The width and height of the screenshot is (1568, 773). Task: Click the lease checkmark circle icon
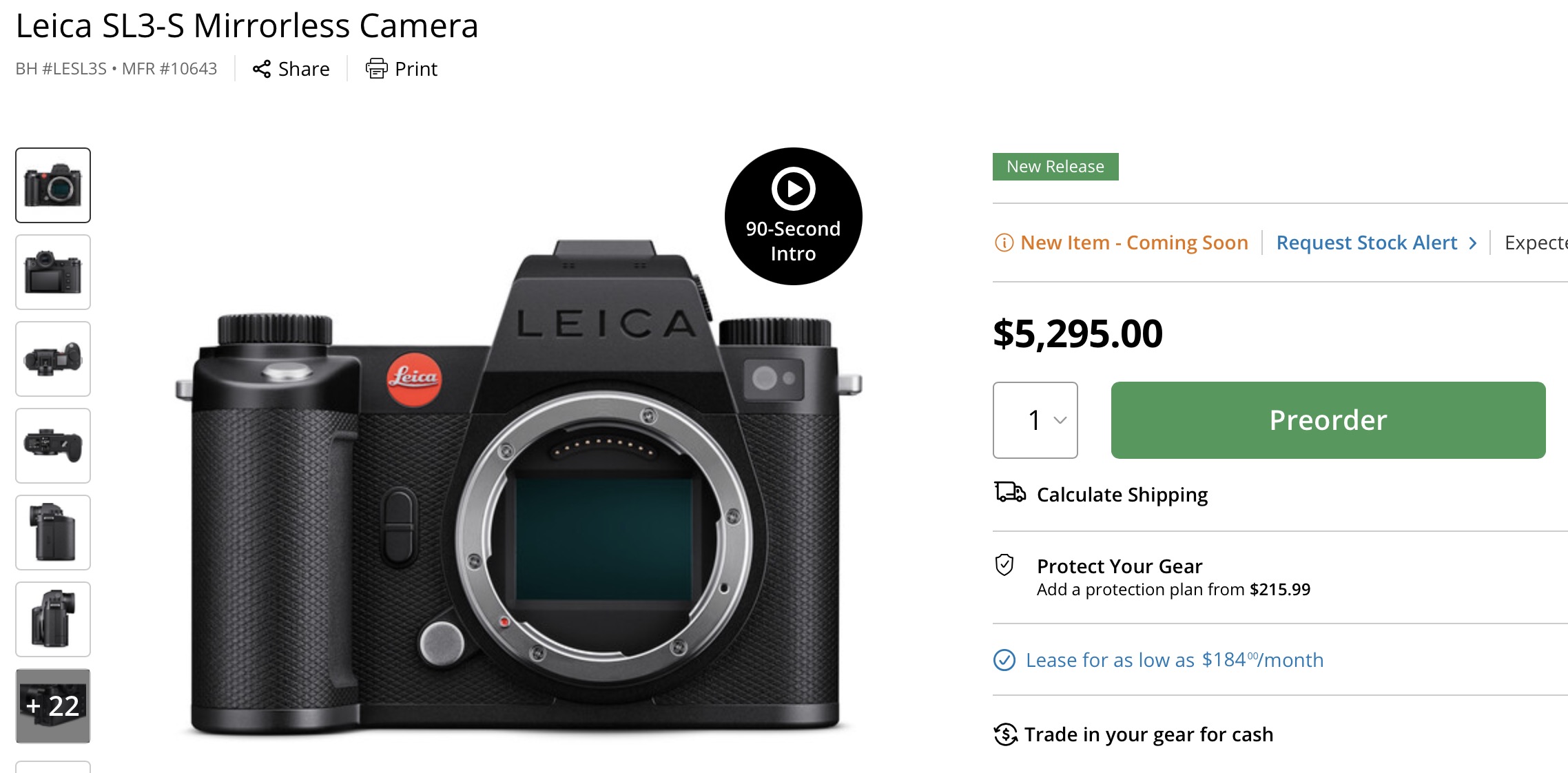click(x=1004, y=660)
